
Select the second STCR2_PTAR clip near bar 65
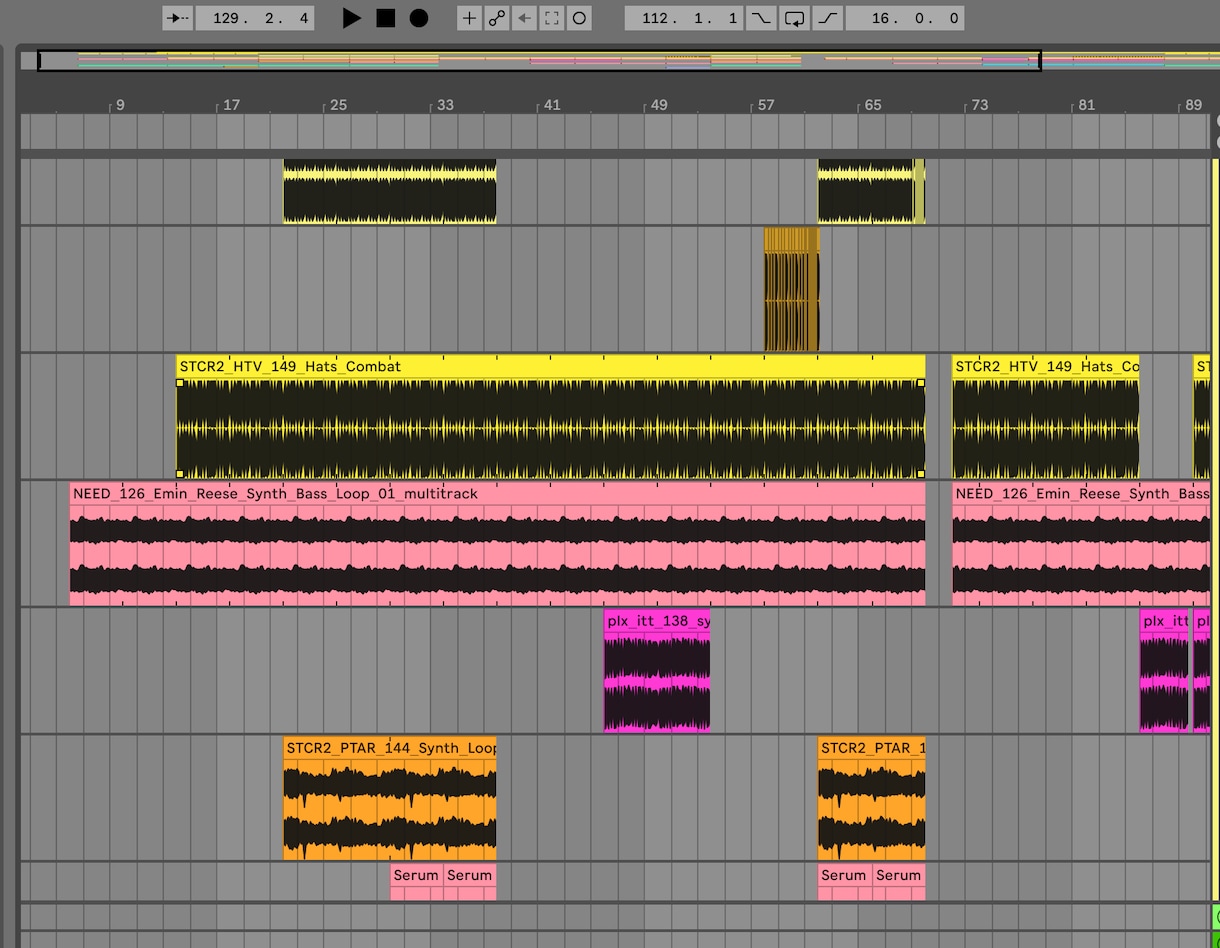click(872, 798)
